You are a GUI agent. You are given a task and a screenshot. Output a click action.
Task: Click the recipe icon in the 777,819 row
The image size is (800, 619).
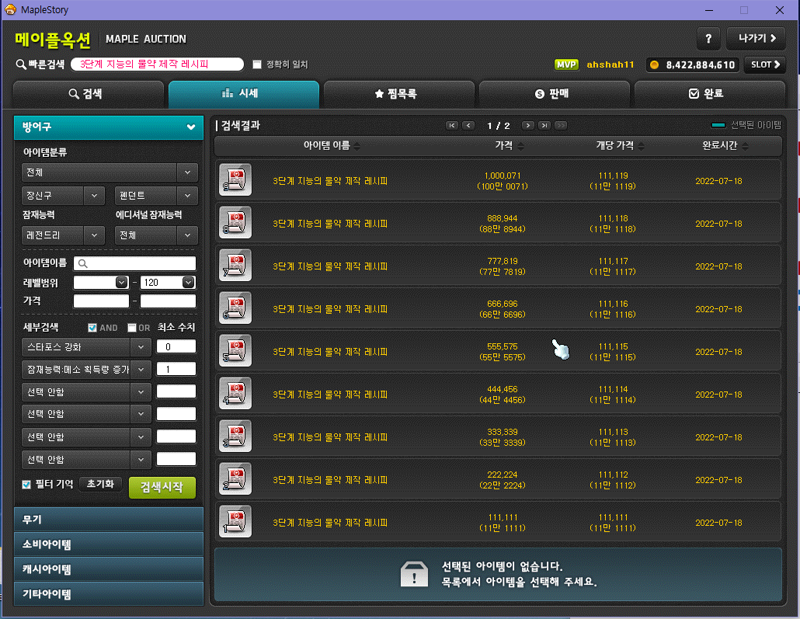(x=235, y=265)
